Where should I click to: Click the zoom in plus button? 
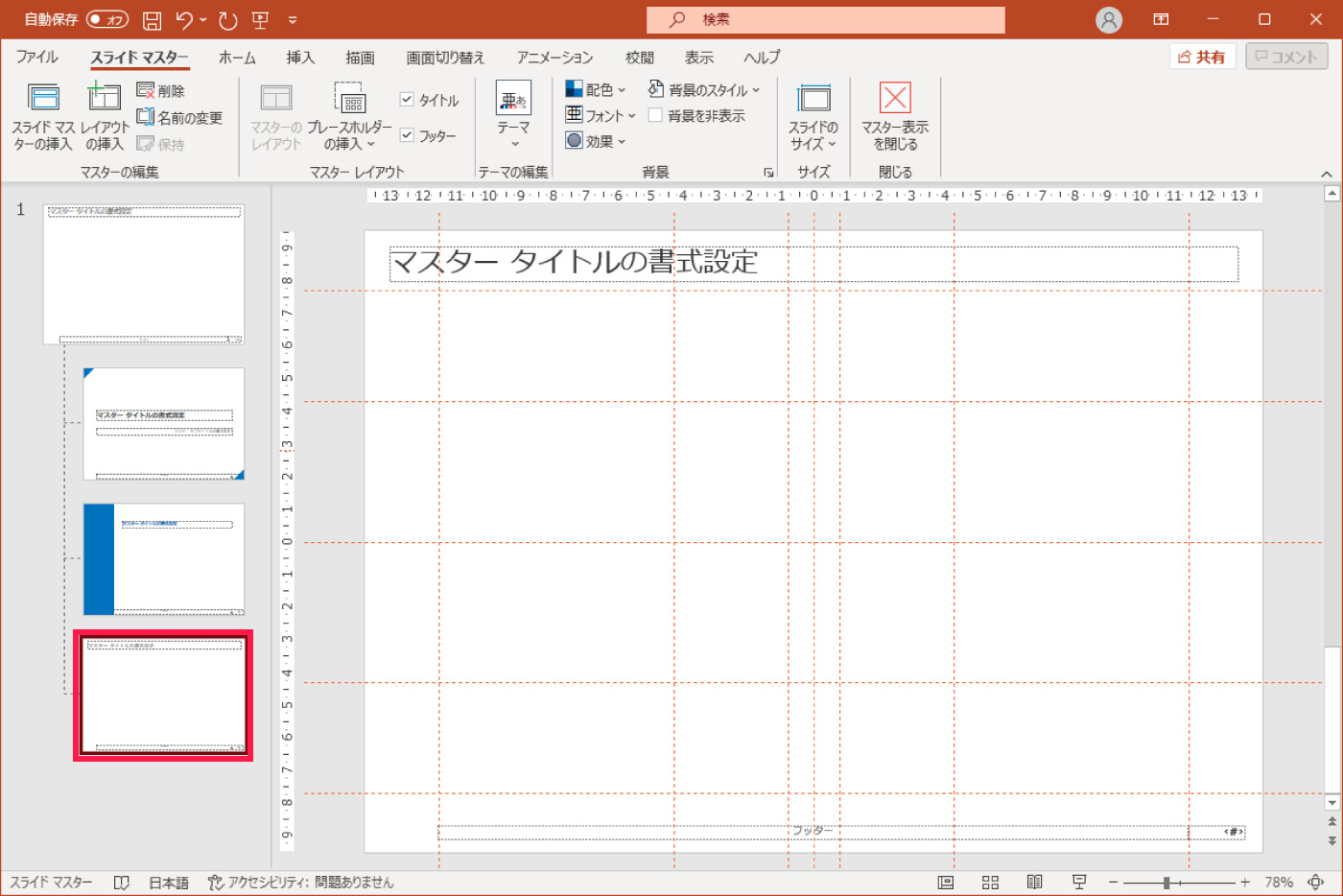click(x=1245, y=883)
